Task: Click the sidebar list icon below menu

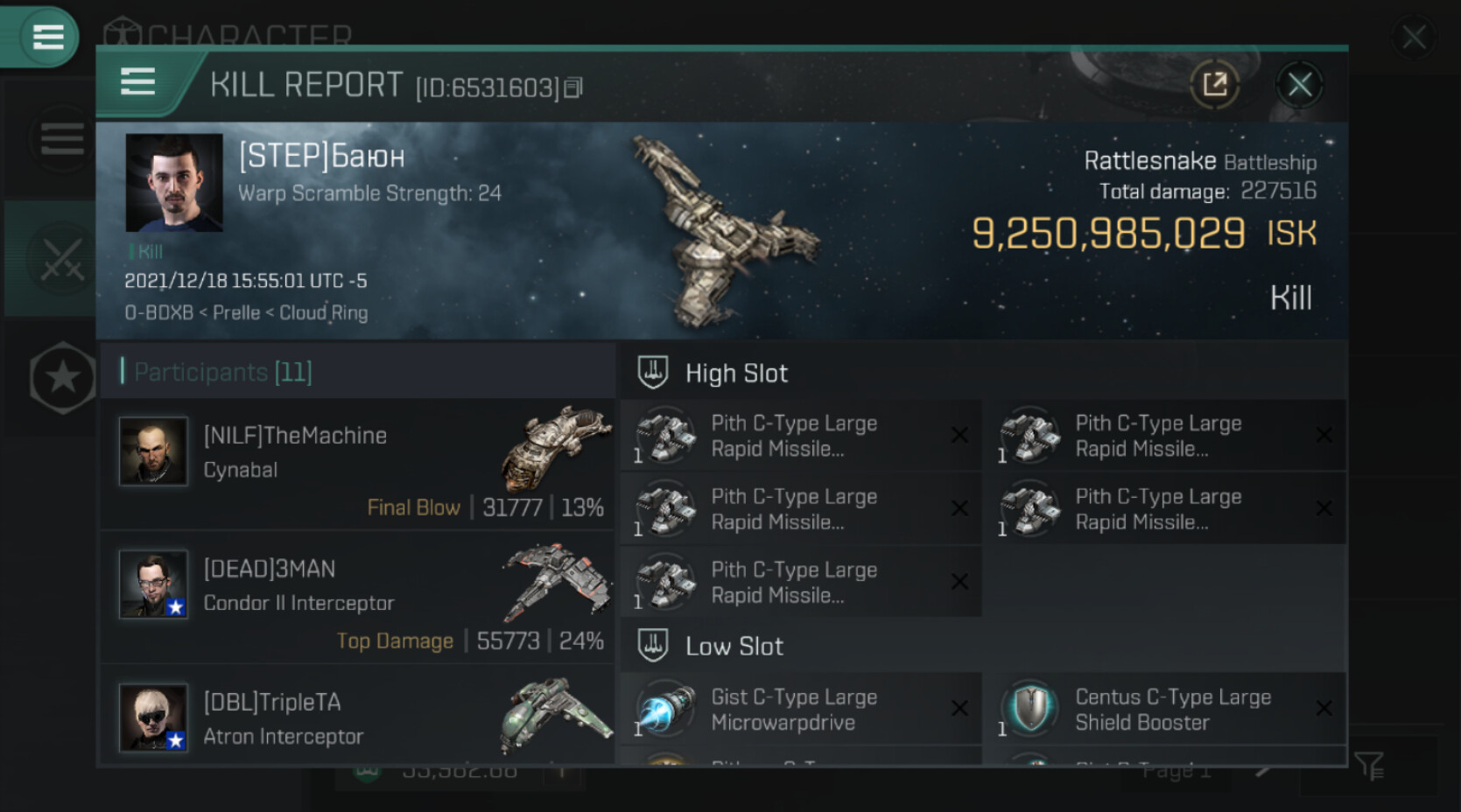Action: 61,139
